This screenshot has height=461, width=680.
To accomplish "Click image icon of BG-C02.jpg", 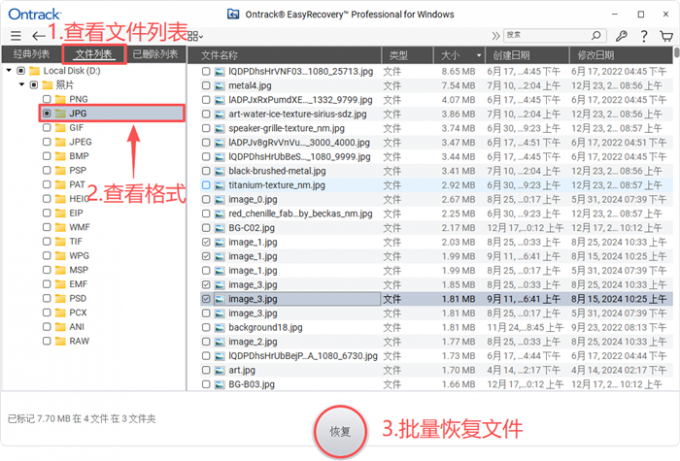I will click(220, 228).
